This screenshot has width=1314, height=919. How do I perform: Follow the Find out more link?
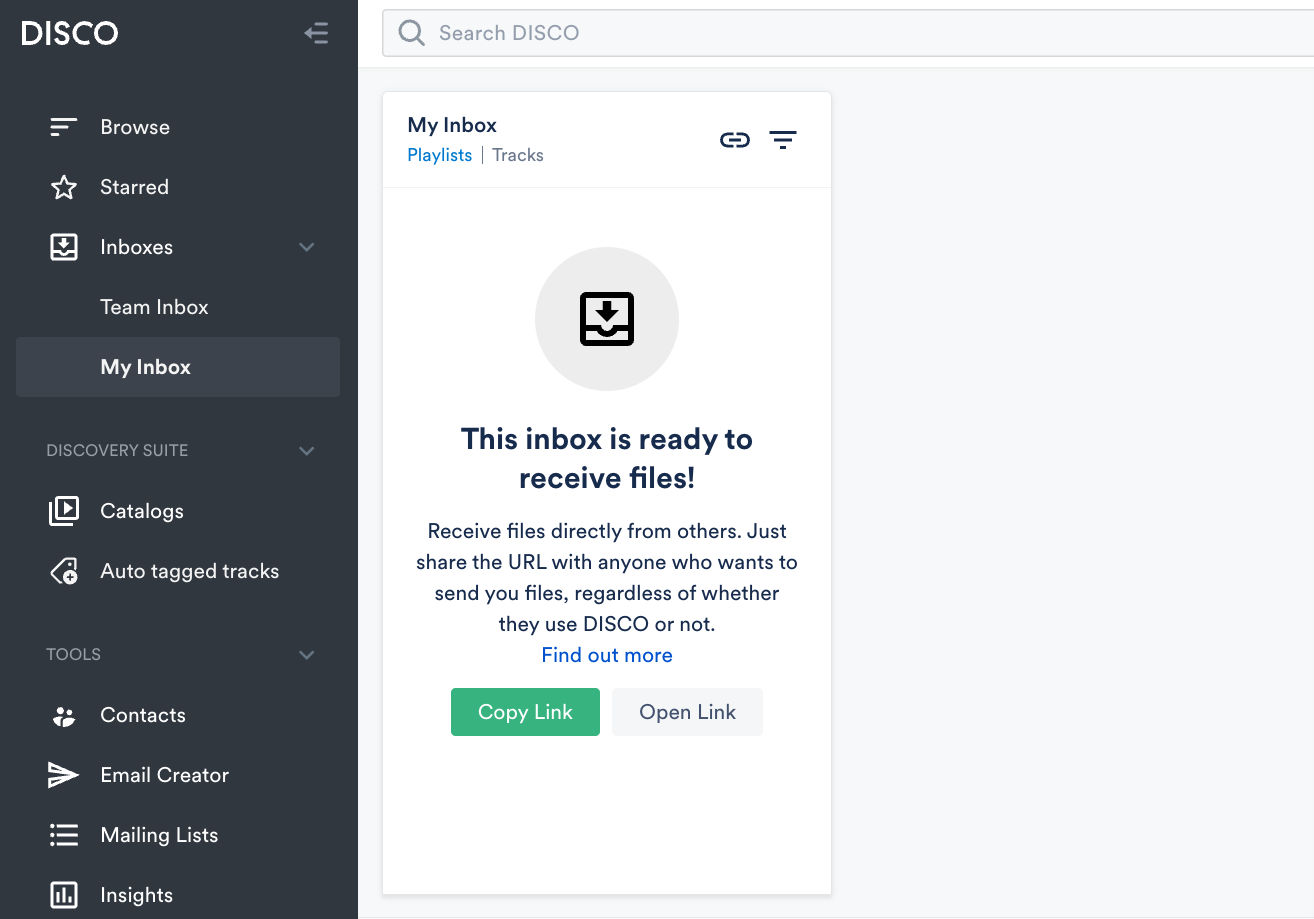[607, 655]
